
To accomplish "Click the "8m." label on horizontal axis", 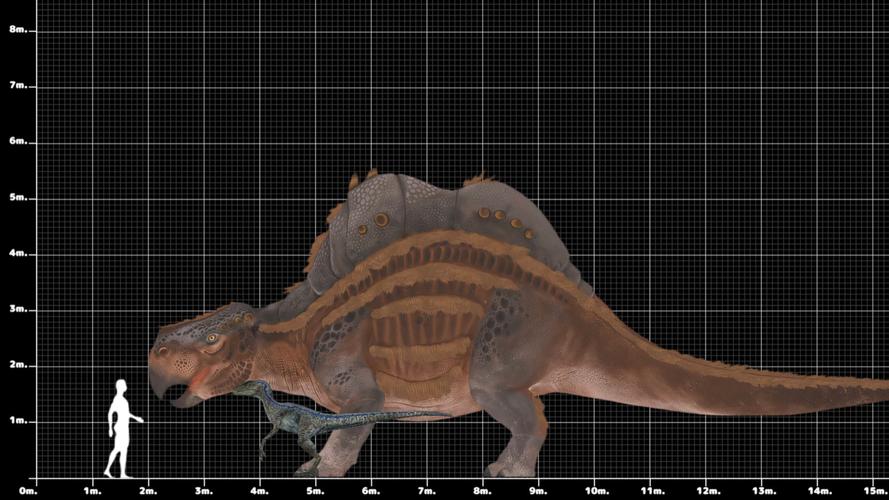I will [x=482, y=491].
